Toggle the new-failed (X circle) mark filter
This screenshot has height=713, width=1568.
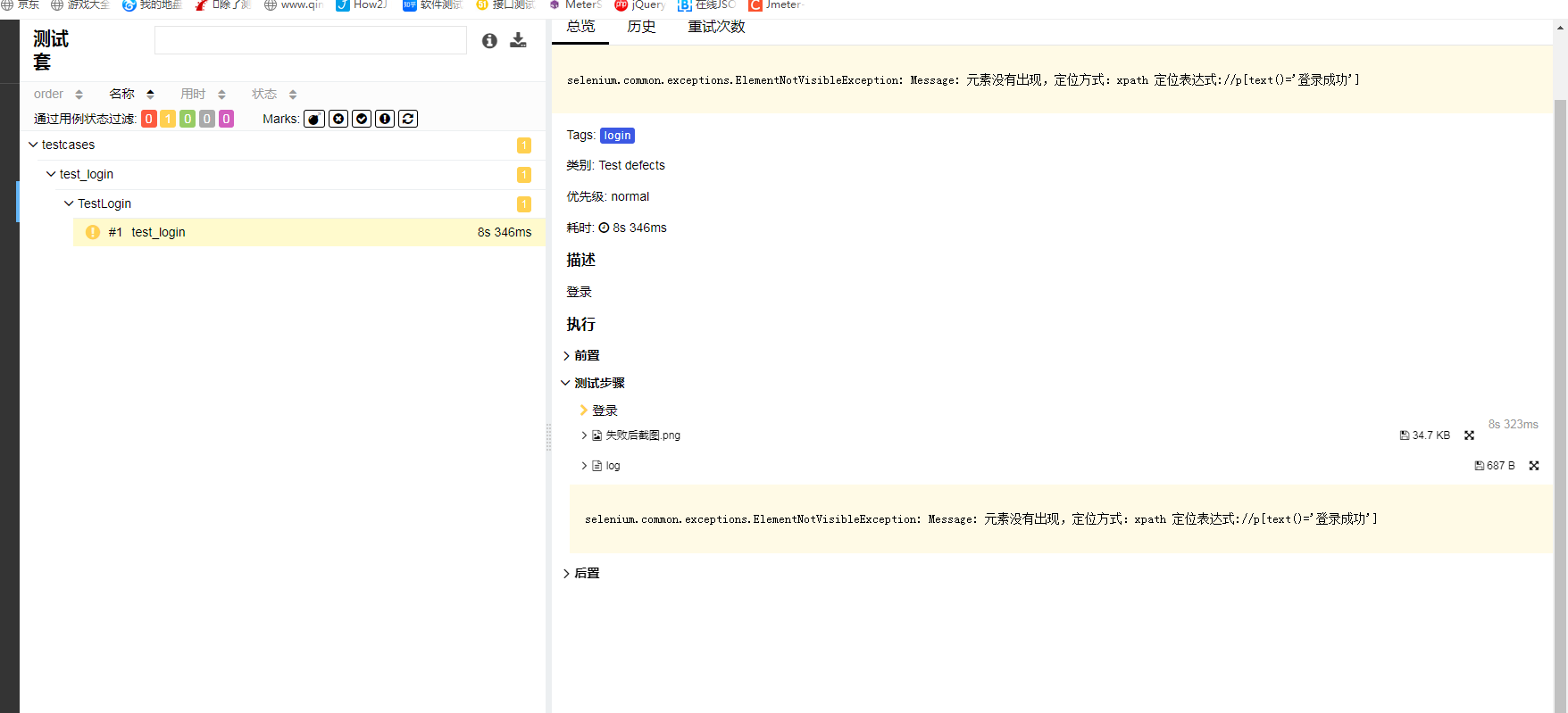[x=338, y=119]
